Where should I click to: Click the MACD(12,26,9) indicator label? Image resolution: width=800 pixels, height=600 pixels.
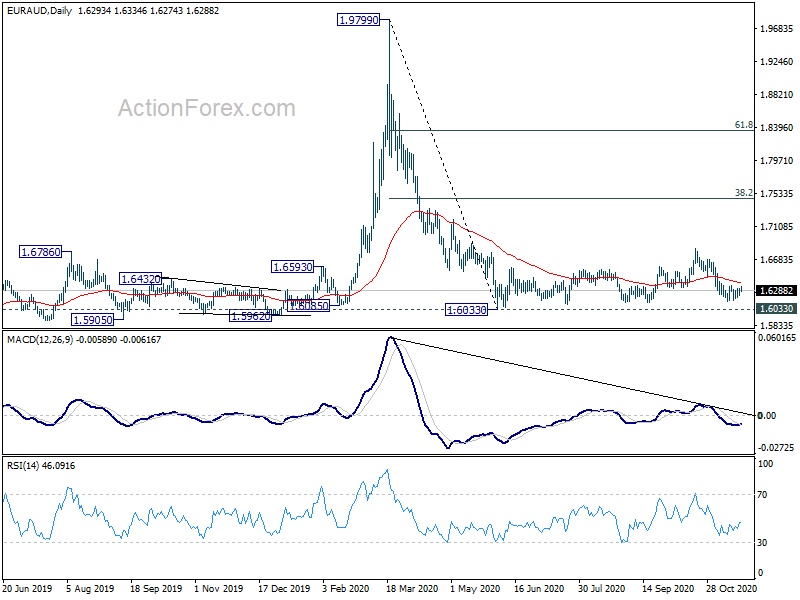(40, 339)
